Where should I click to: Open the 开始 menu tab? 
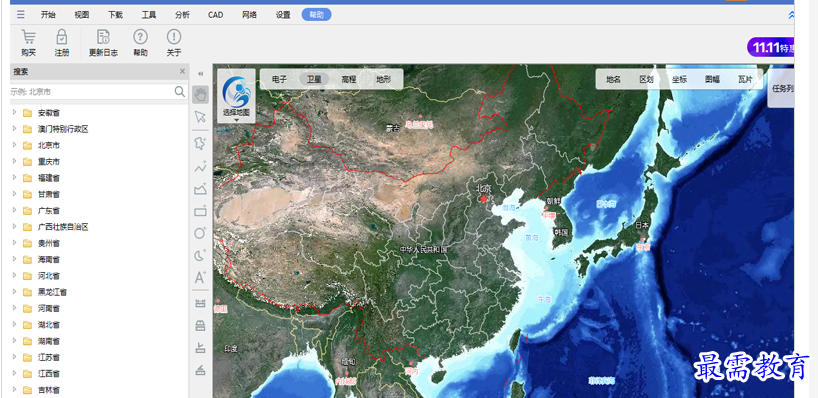[x=48, y=15]
